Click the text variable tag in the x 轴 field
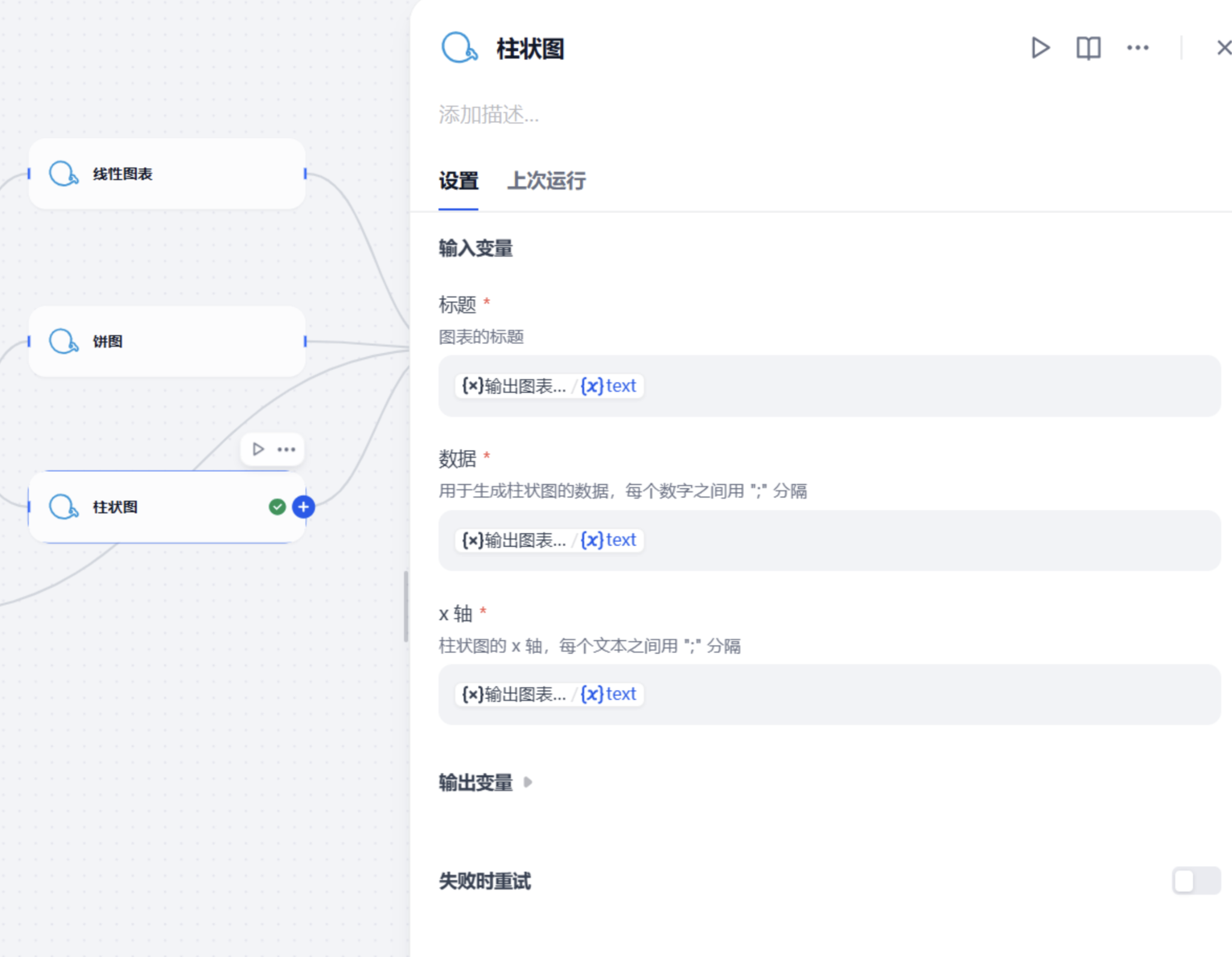The width and height of the screenshot is (1232, 957). click(x=608, y=694)
